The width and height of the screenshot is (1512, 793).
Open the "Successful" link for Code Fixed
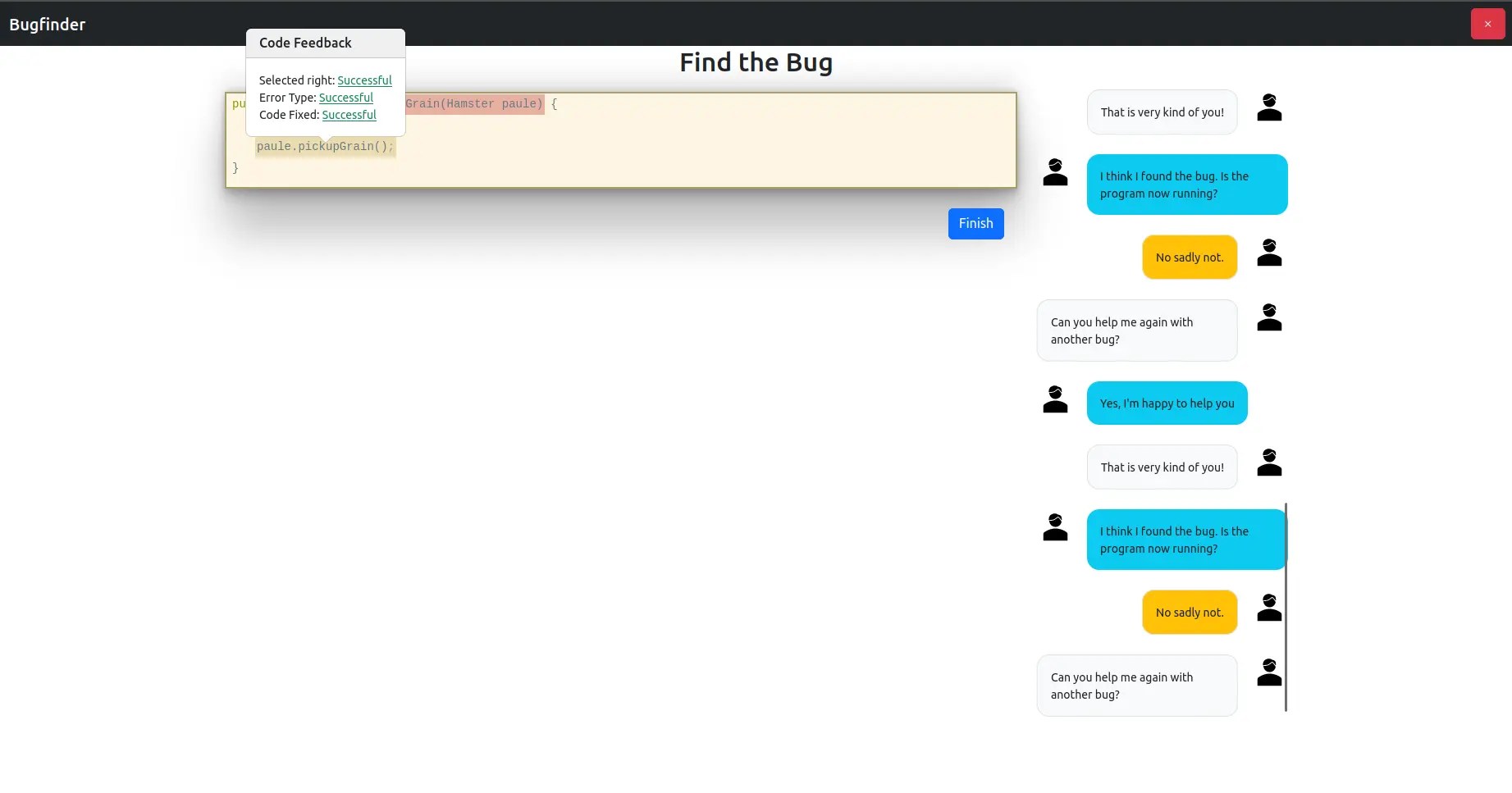point(349,115)
